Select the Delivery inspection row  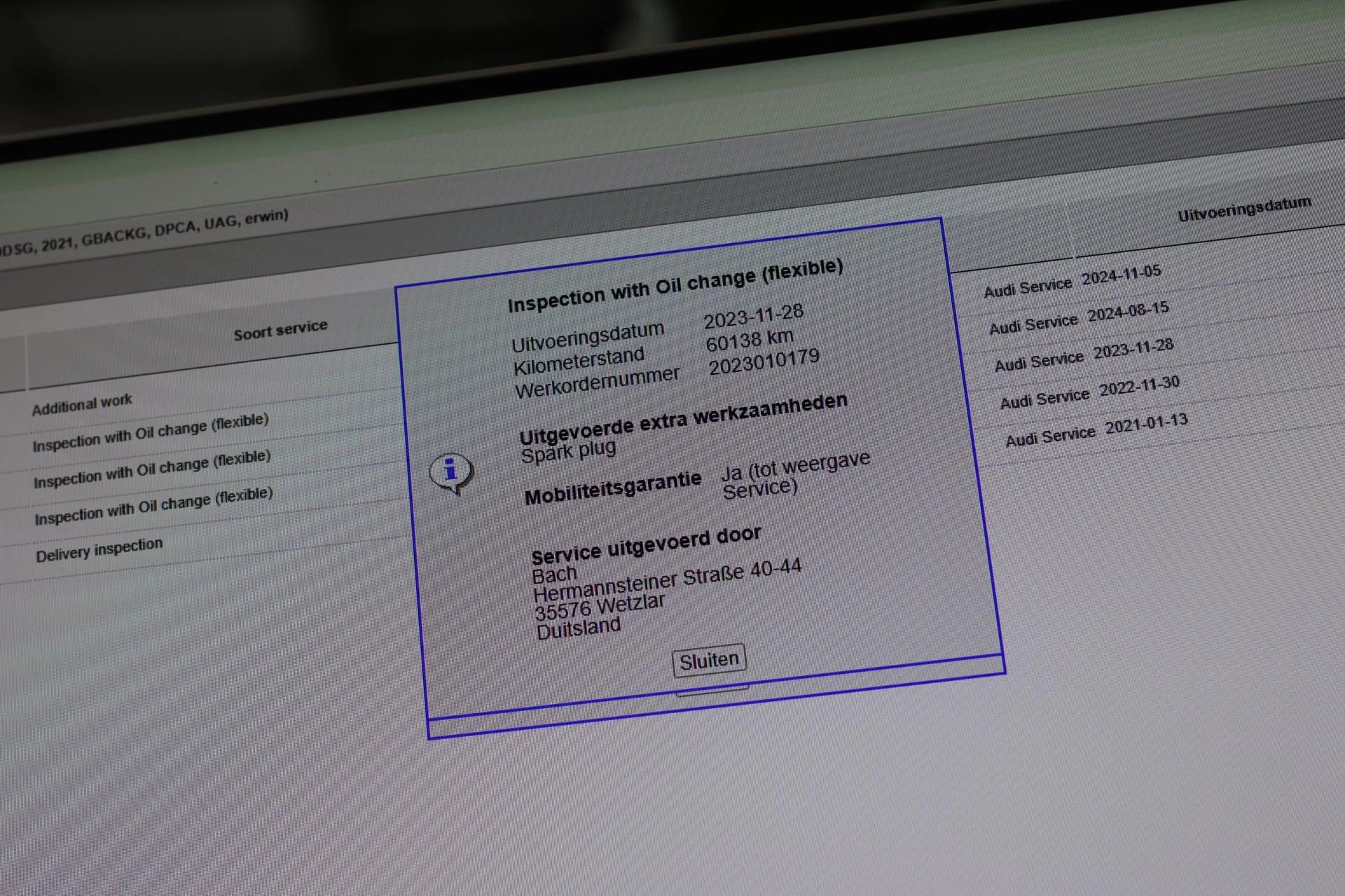click(99, 550)
